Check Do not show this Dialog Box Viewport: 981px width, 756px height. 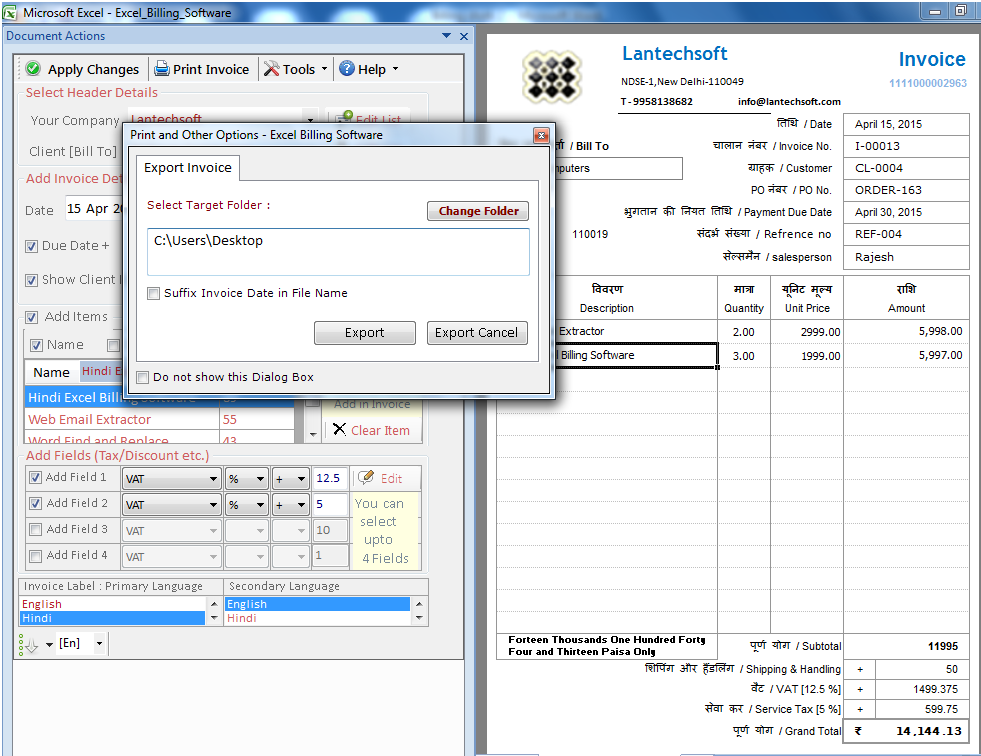(x=143, y=377)
